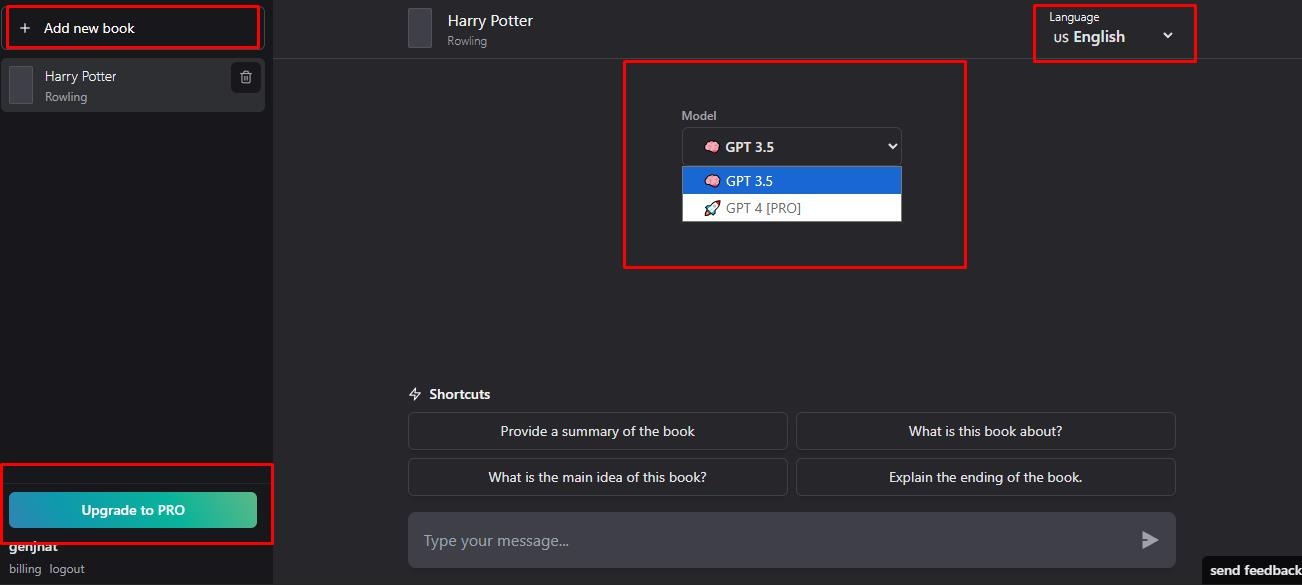Click the brain icon in GPT 3.5 option
This screenshot has width=1302, height=585.
[712, 181]
